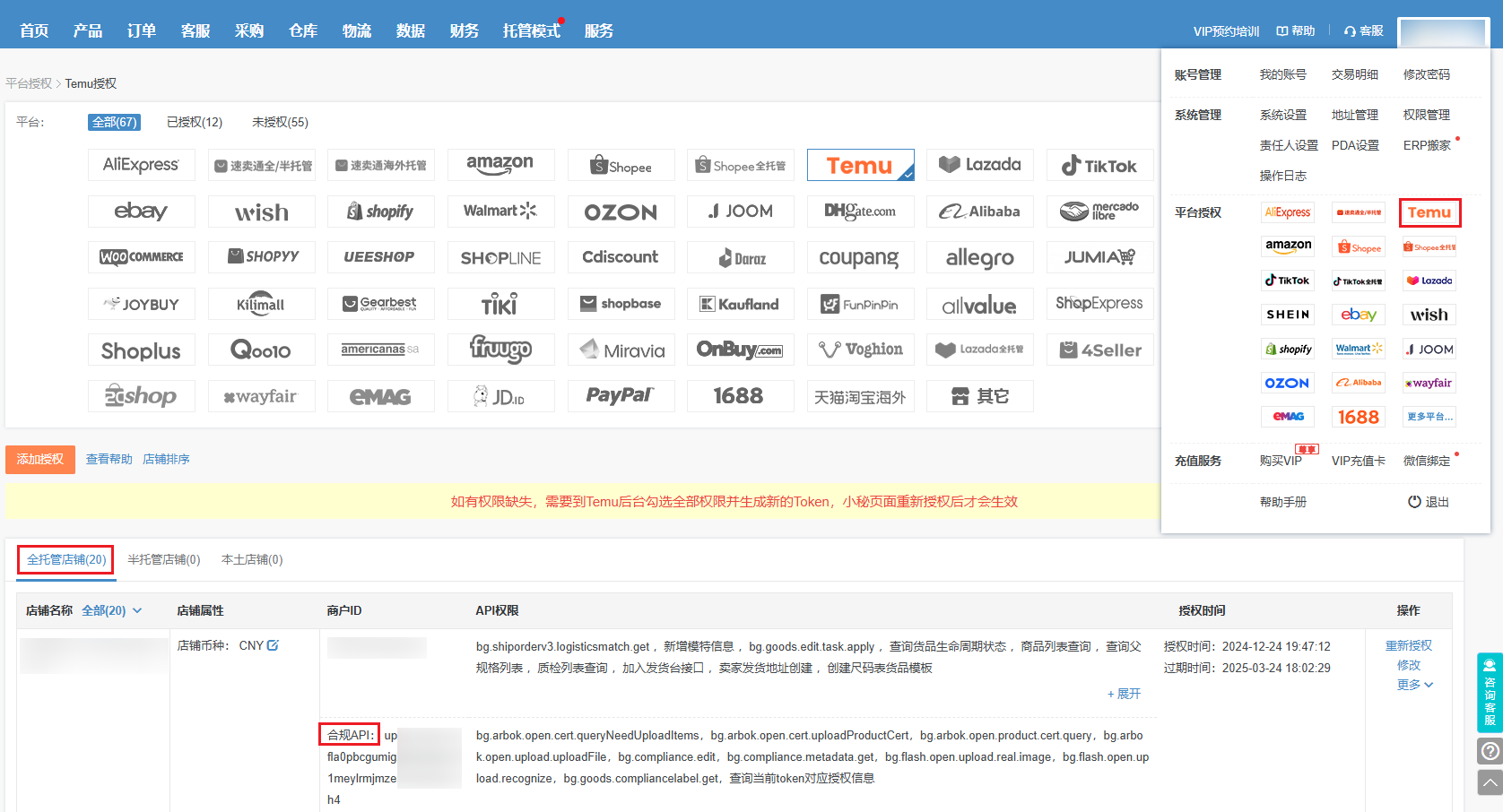Open the 产品 top menu
The image size is (1503, 812).
point(88,30)
